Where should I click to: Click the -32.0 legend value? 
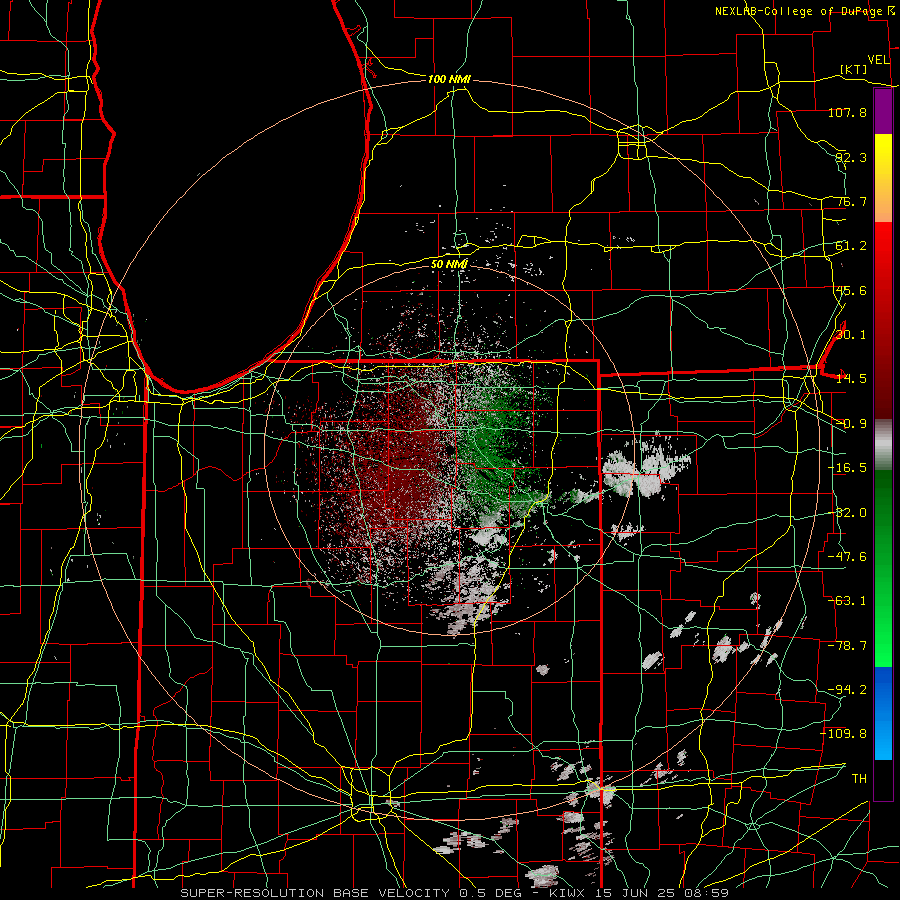pyautogui.click(x=847, y=513)
